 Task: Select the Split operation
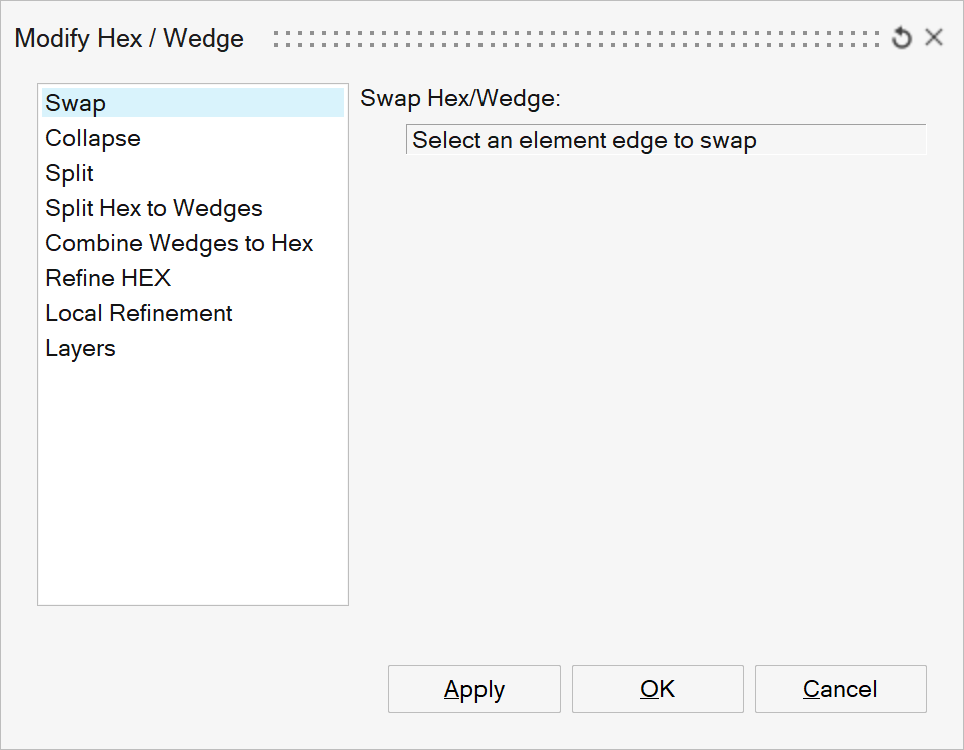(70, 173)
